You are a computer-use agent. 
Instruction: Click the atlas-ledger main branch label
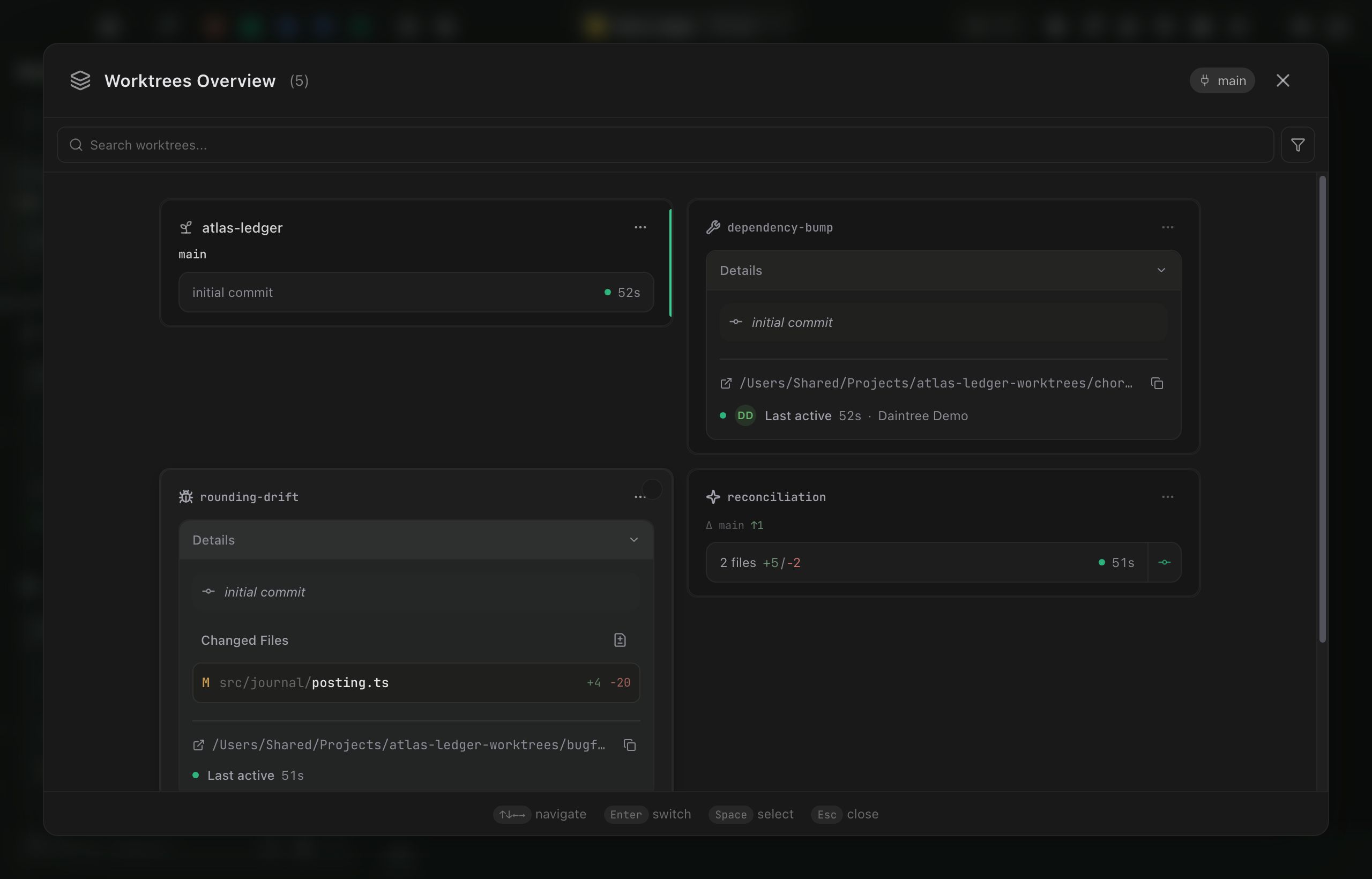pos(192,255)
